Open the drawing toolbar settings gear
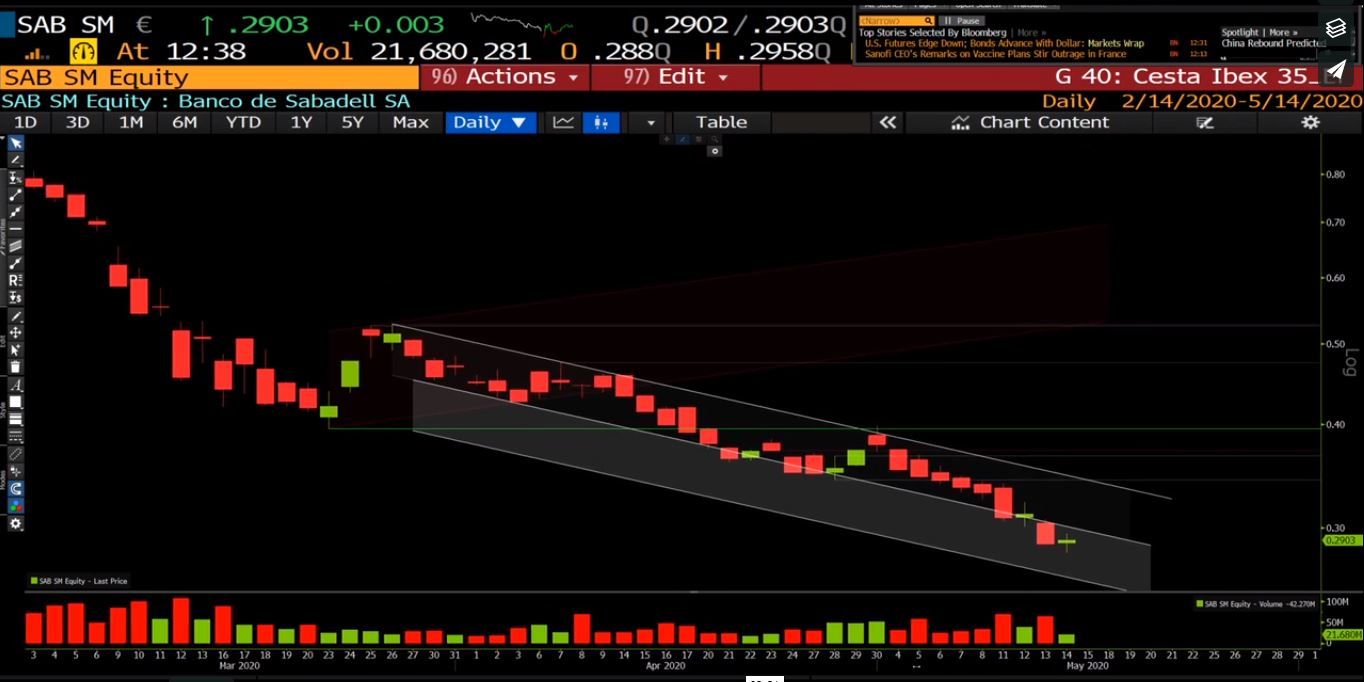 click(16, 524)
